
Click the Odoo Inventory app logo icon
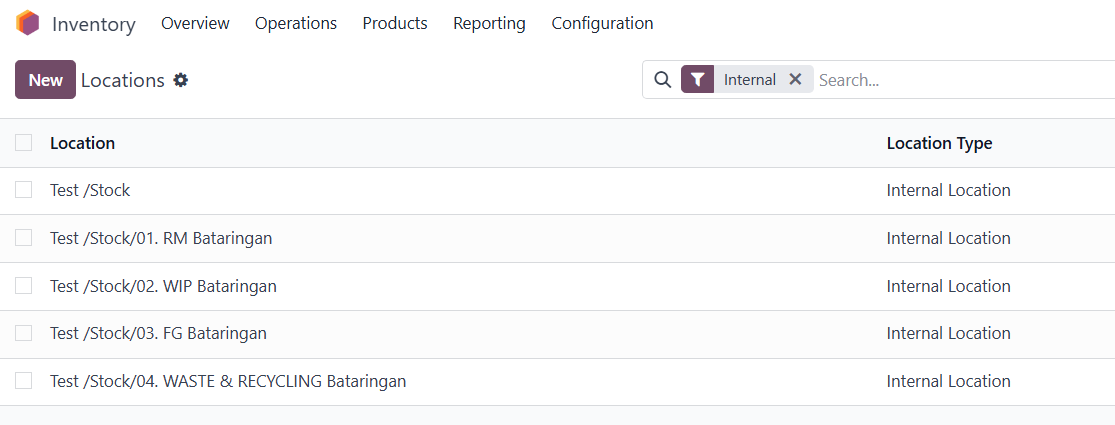[x=28, y=23]
